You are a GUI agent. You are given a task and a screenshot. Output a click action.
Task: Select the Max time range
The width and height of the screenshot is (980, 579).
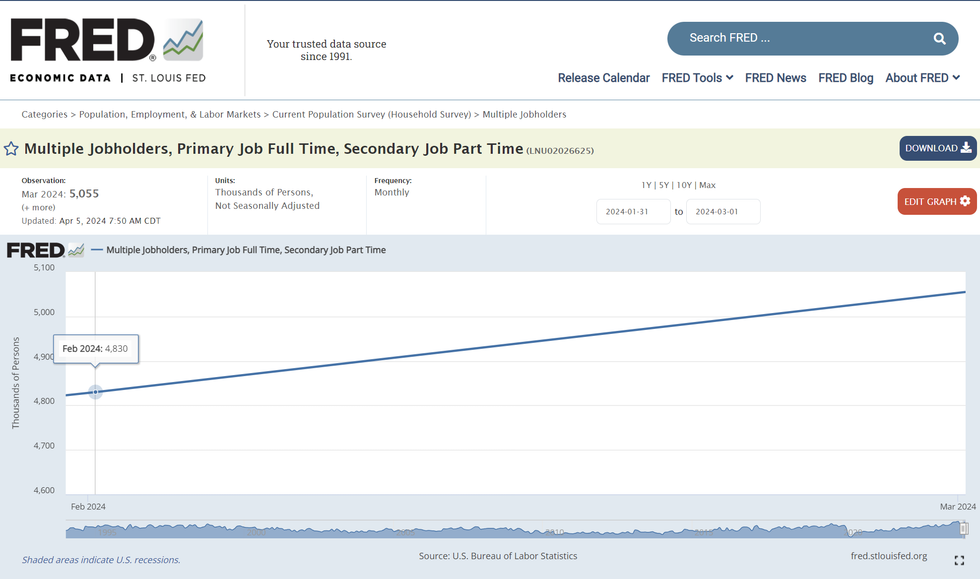click(x=707, y=185)
